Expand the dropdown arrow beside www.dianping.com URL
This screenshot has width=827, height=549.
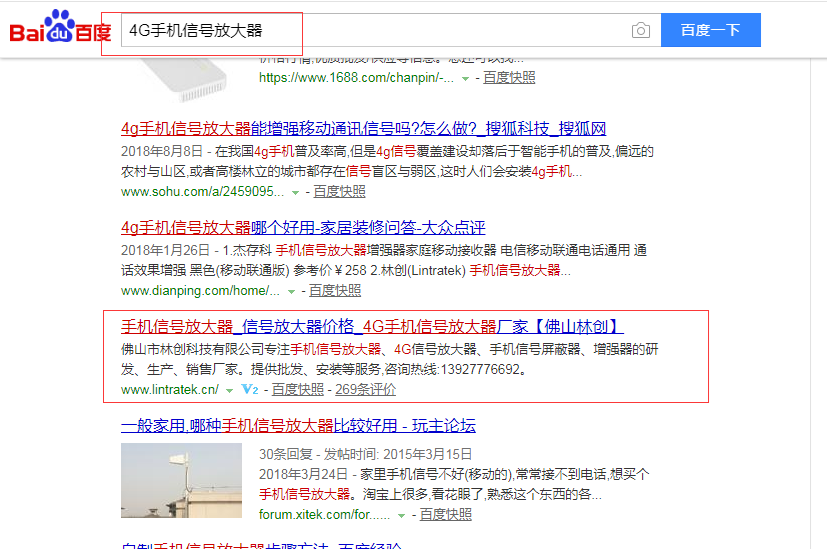coord(291,291)
